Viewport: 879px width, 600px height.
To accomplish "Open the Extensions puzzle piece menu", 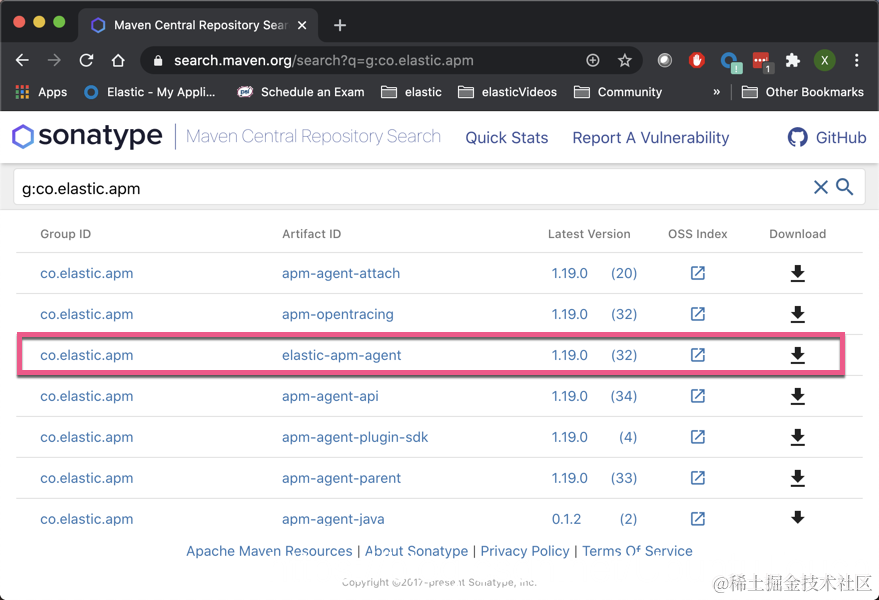I will coord(792,60).
